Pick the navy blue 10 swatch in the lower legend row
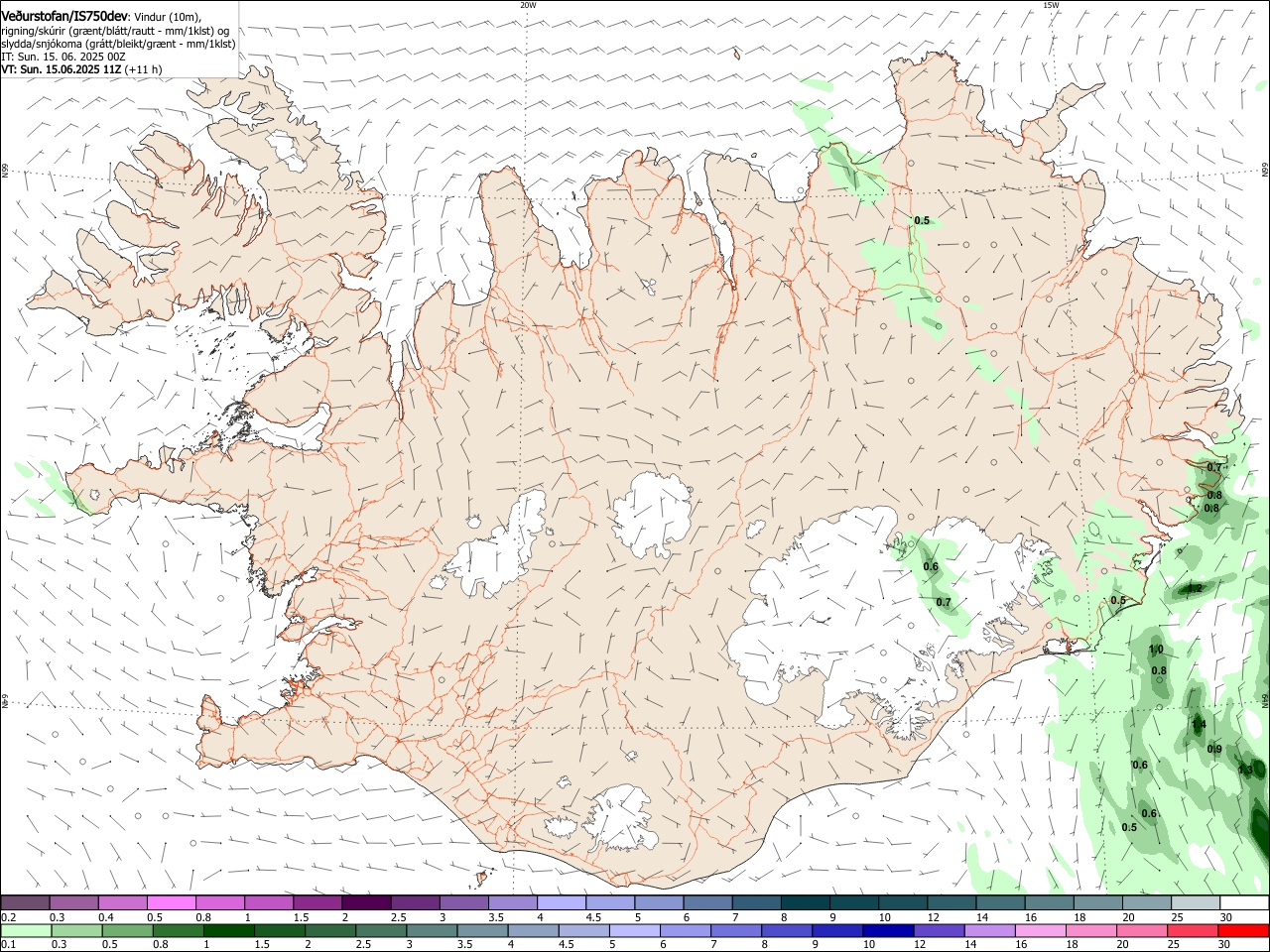This screenshot has height=952, width=1270. point(888,931)
